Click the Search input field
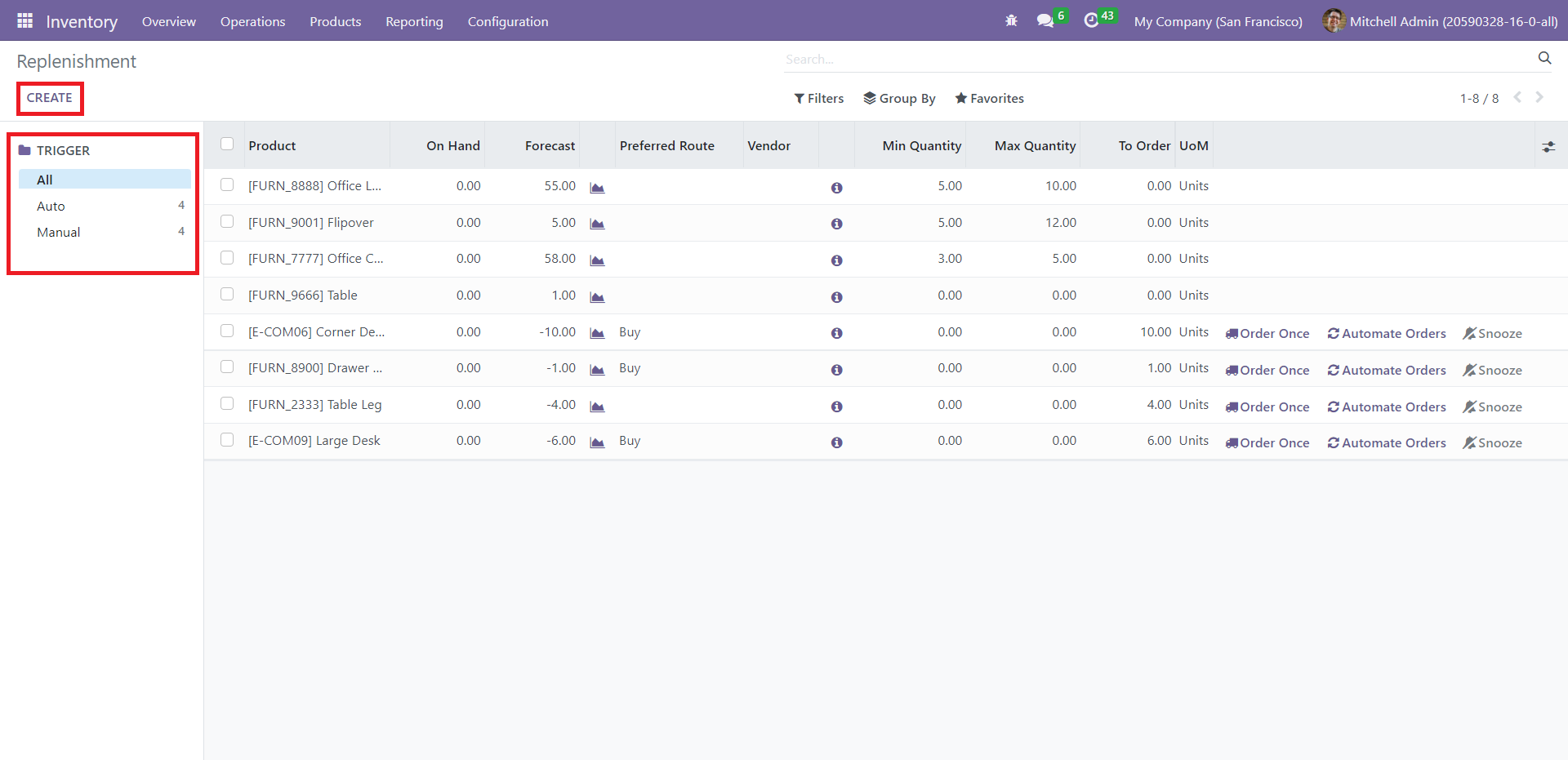 [1158, 59]
